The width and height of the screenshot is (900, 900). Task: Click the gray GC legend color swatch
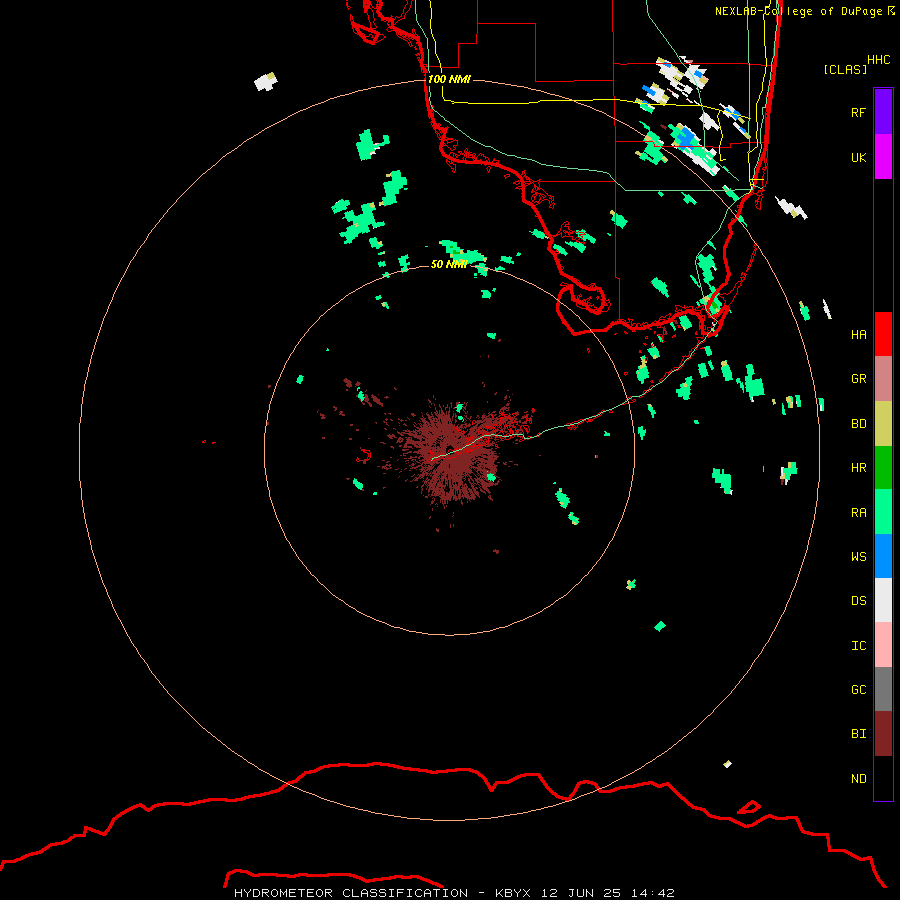click(883, 689)
